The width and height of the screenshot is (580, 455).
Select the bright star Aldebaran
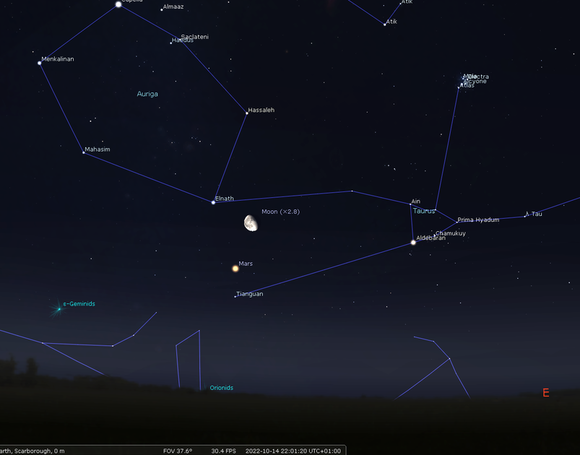pos(413,243)
